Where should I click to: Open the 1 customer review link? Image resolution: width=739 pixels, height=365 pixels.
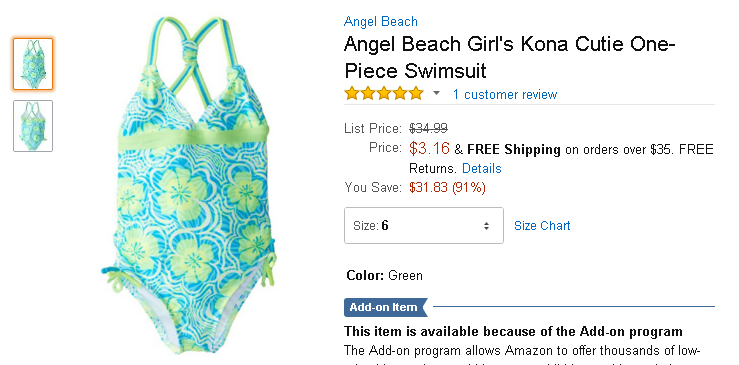click(505, 94)
